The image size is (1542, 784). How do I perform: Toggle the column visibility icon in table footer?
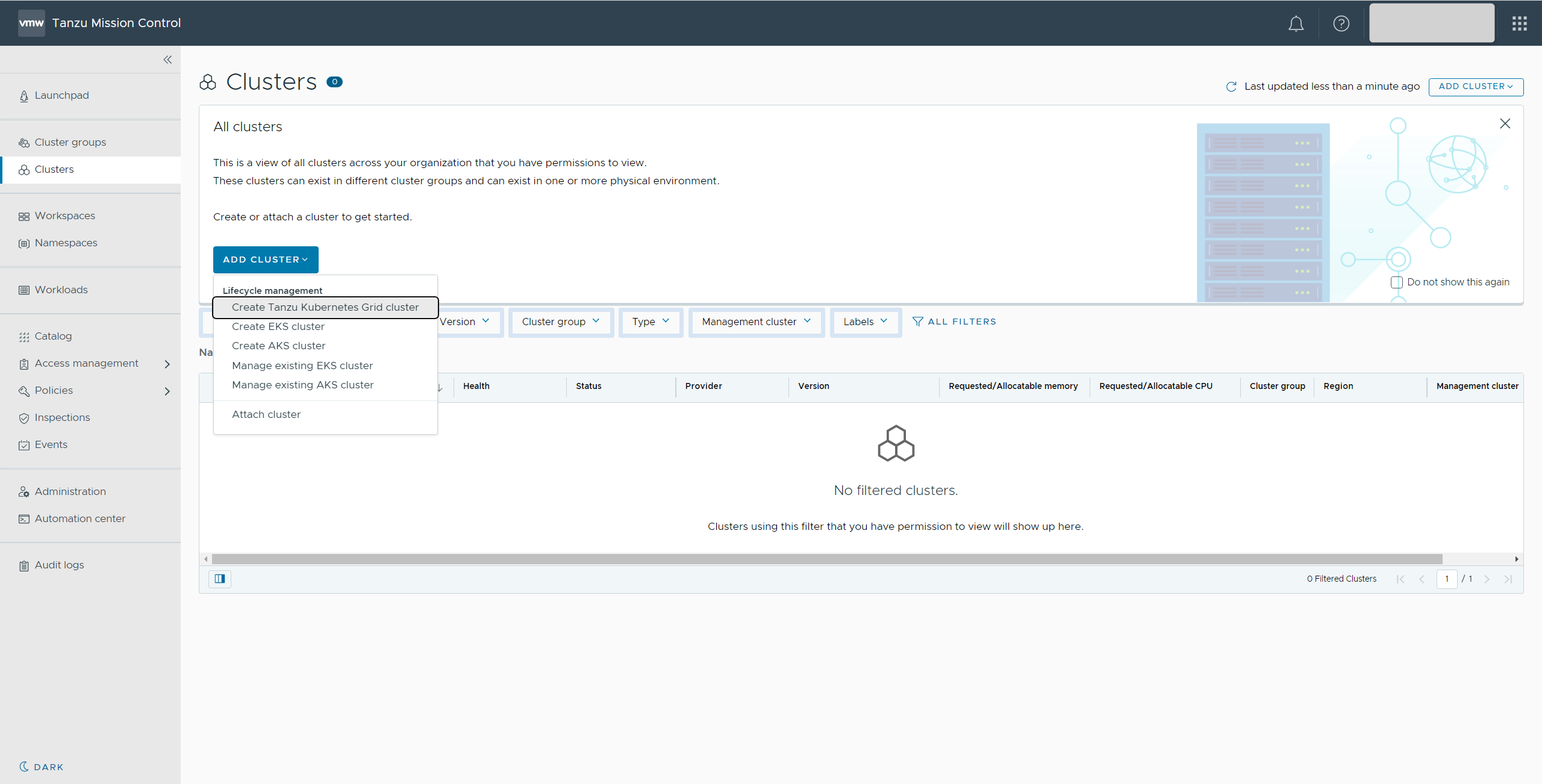tap(220, 579)
